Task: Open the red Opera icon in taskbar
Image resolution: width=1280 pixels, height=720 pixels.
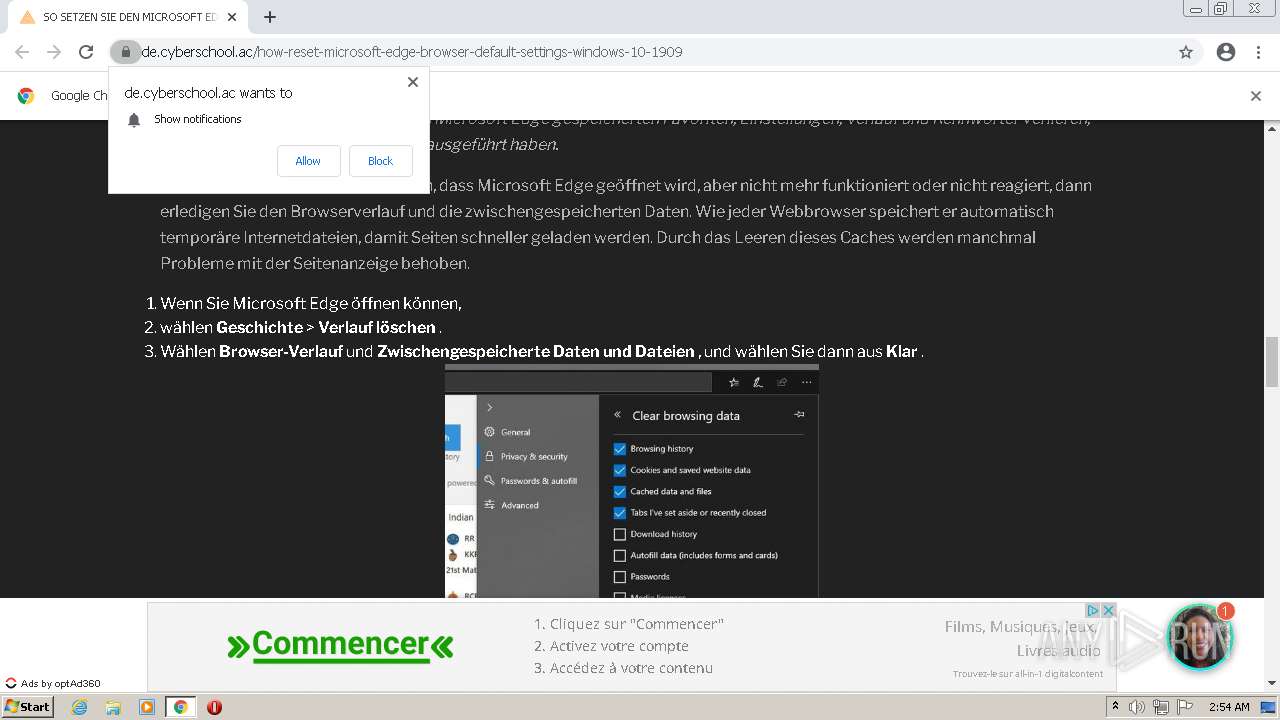Action: (214, 707)
